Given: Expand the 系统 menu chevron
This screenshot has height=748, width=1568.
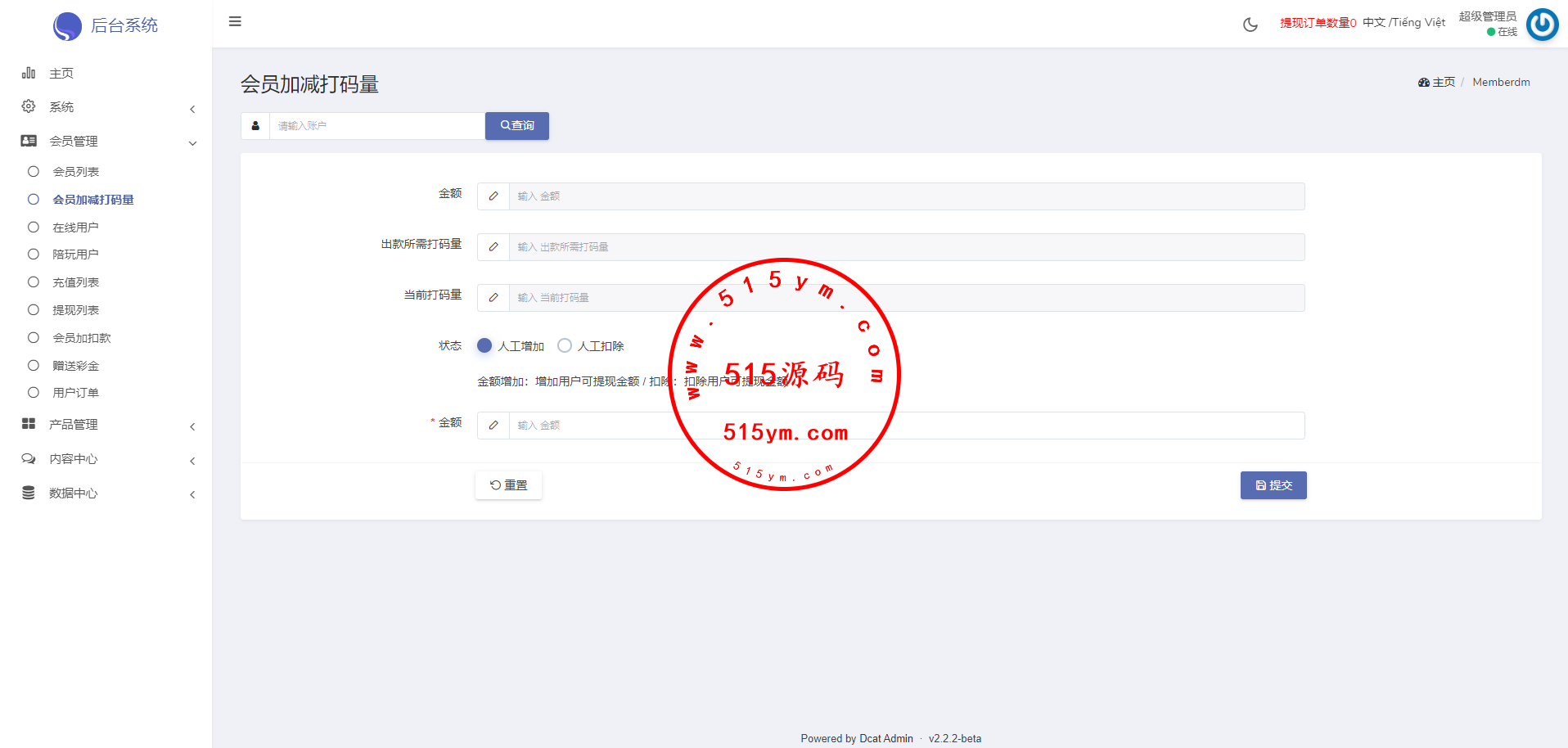Looking at the screenshot, I should point(192,109).
